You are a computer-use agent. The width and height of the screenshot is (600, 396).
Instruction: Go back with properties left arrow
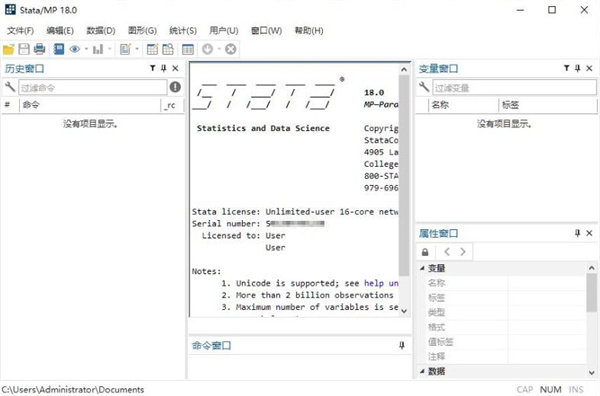[447, 252]
